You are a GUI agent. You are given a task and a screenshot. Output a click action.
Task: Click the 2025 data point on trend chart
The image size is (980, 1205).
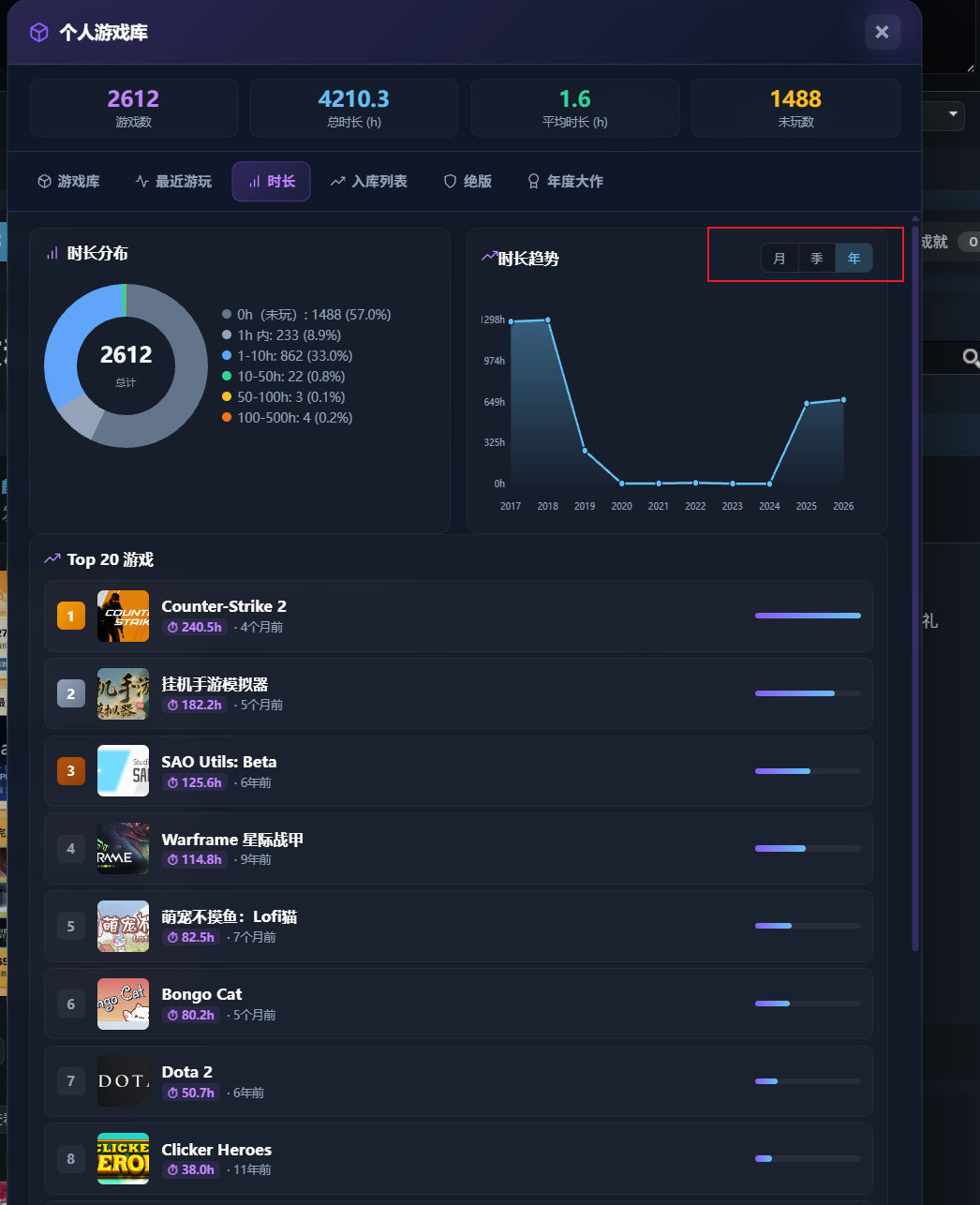[x=807, y=404]
